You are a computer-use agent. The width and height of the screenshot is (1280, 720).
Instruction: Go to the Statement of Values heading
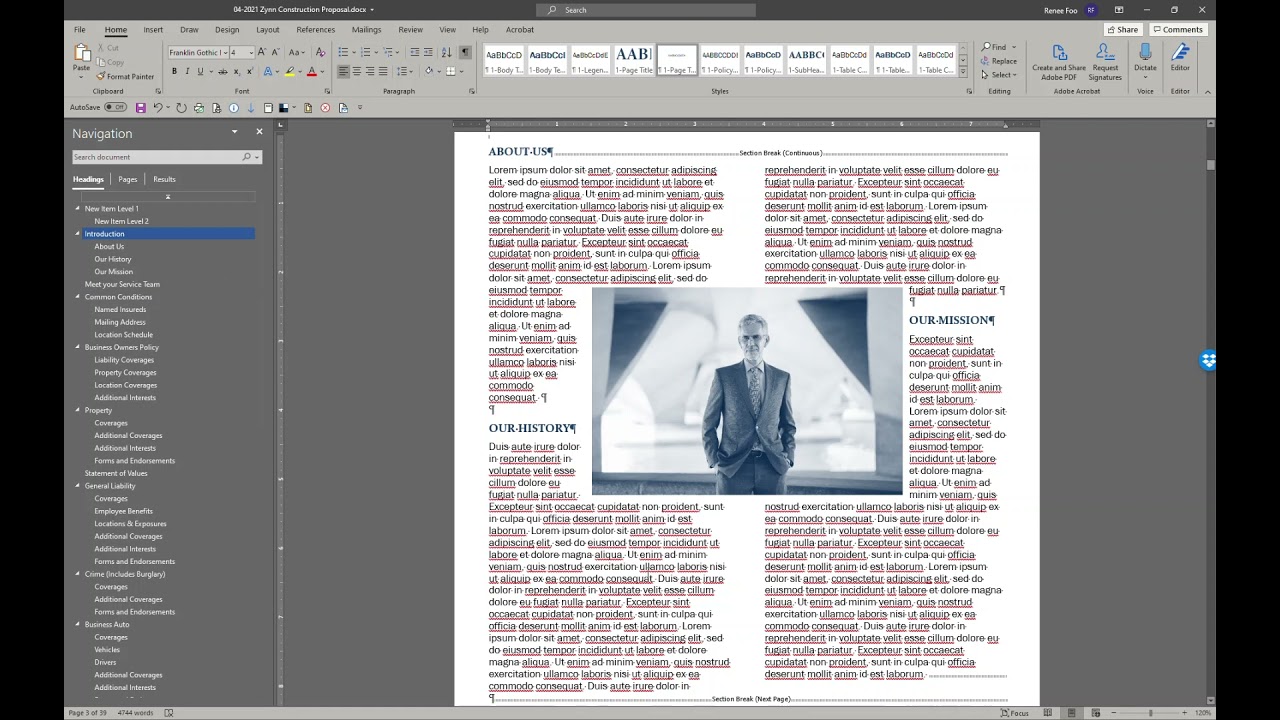(116, 473)
